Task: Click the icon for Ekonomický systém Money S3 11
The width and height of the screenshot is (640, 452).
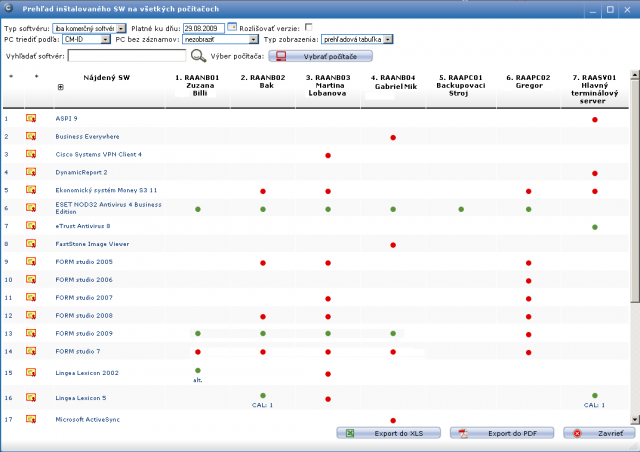Action: point(31,190)
